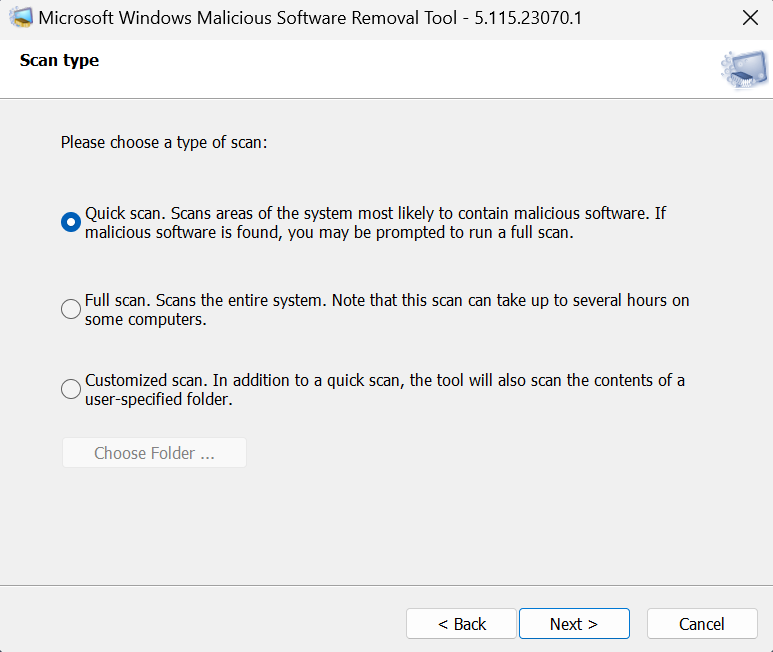Click the 'Please choose a type of scan' text
Viewport: 773px width, 652px height.
pos(164,142)
